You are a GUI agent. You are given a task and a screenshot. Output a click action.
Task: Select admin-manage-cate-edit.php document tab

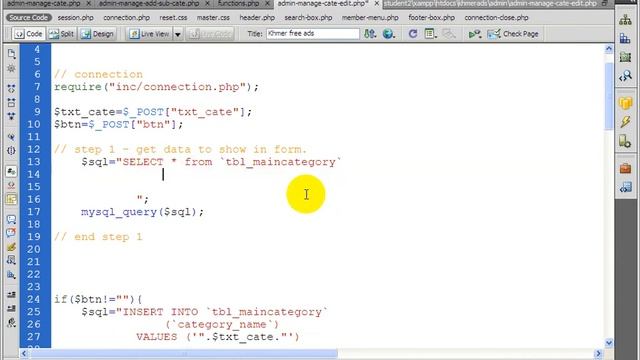click(322, 3)
